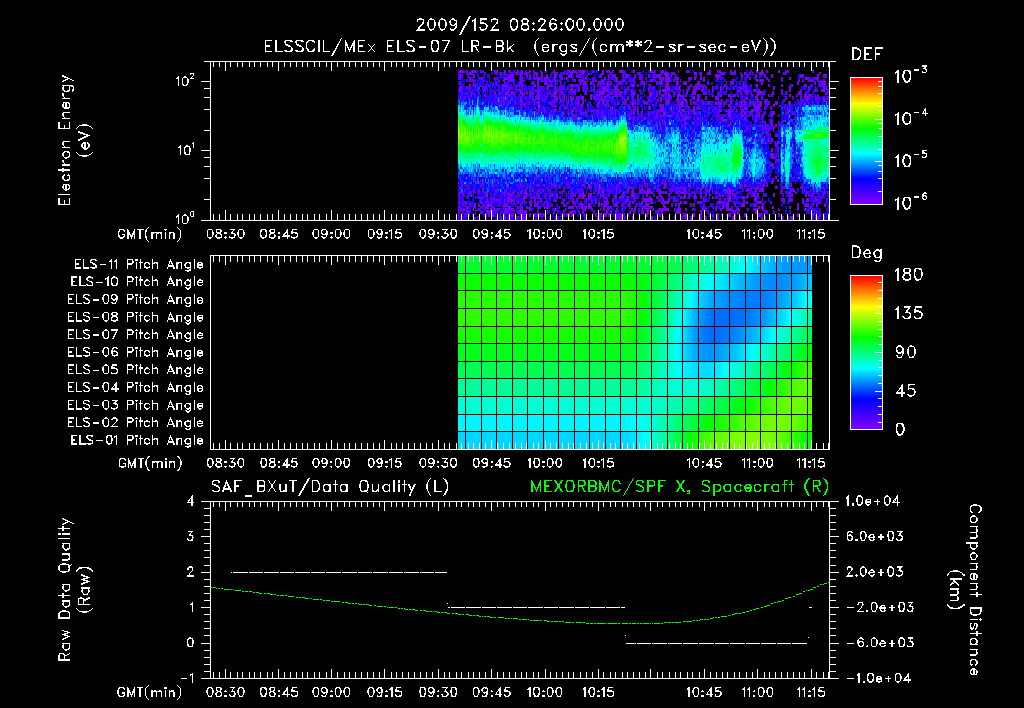This screenshot has width=1024, height=708.
Task: Click the '4' tick on Raw Data Quality axis
Action: point(191,501)
